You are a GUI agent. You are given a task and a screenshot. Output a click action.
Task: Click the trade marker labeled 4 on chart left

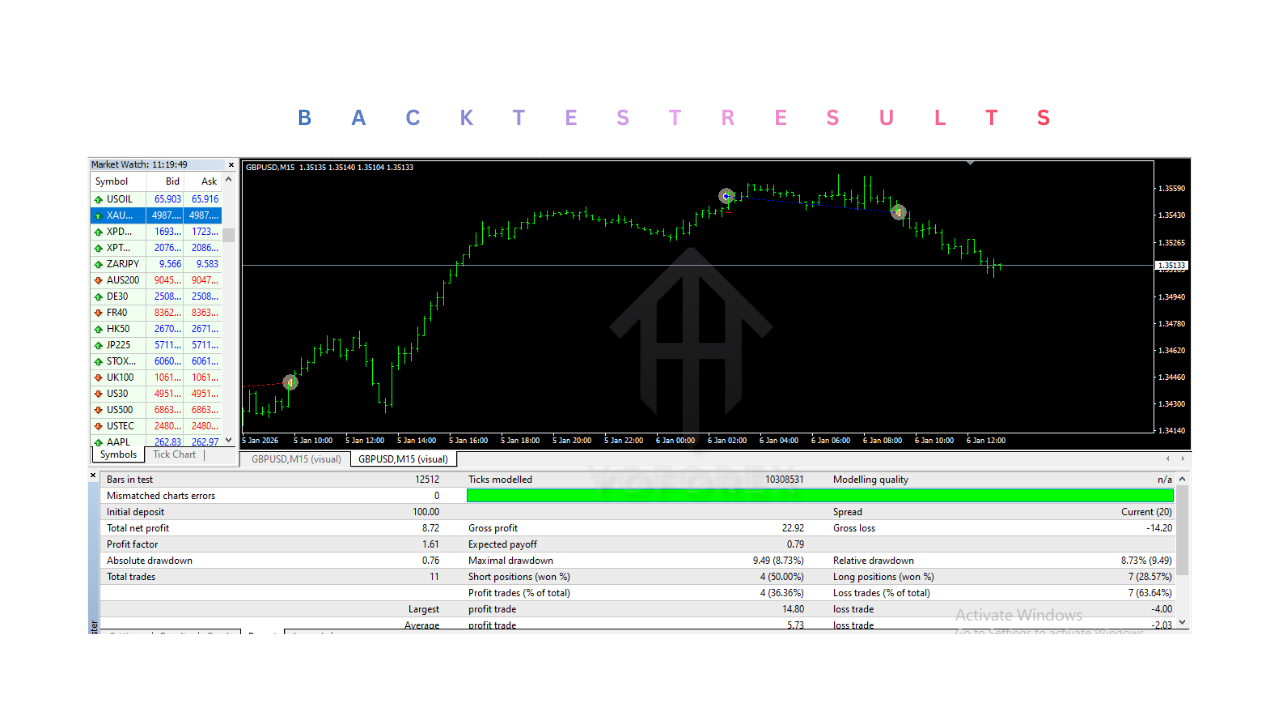289,382
